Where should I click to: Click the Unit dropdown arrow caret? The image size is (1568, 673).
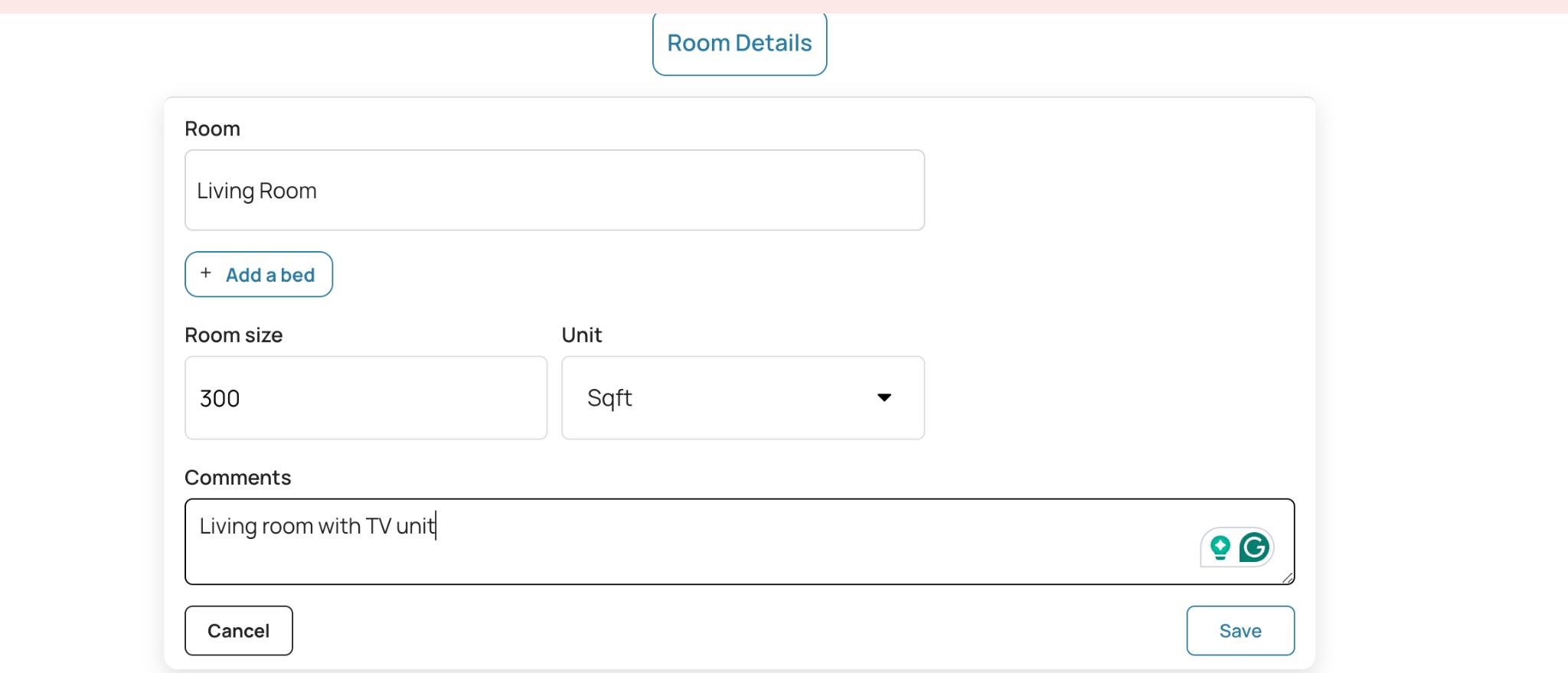[884, 397]
